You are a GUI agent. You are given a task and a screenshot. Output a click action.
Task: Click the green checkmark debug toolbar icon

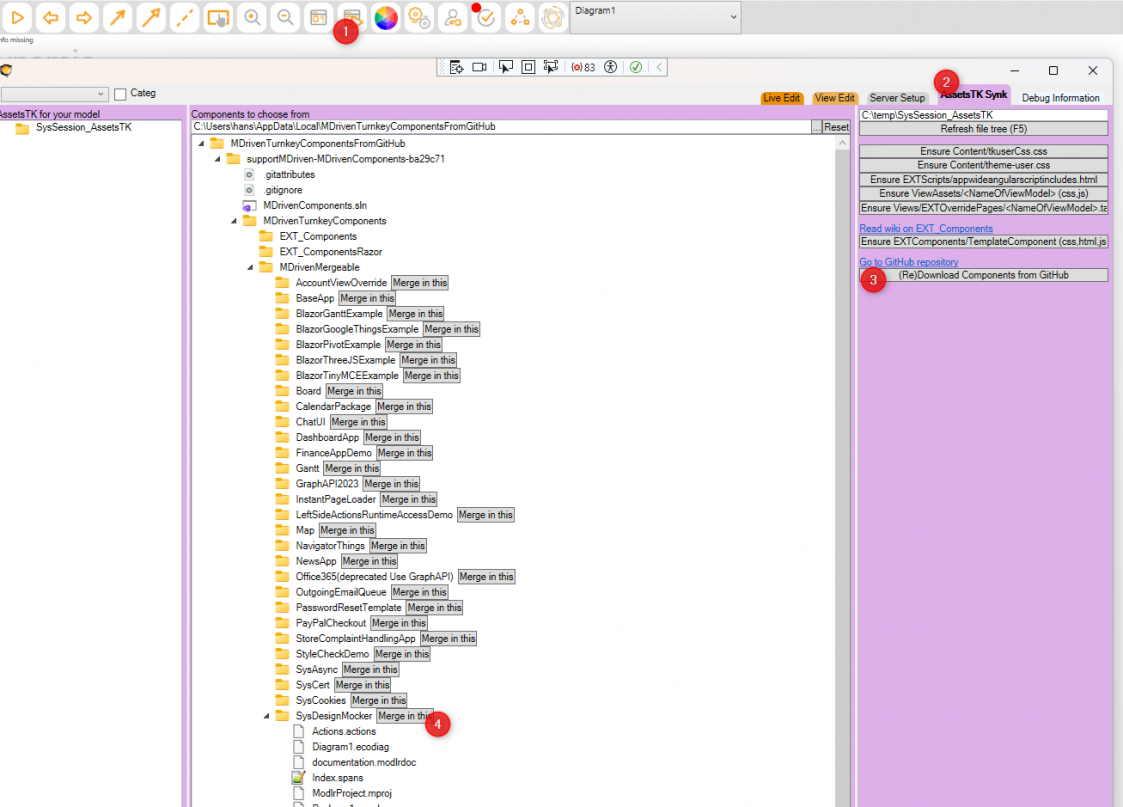tap(635, 67)
